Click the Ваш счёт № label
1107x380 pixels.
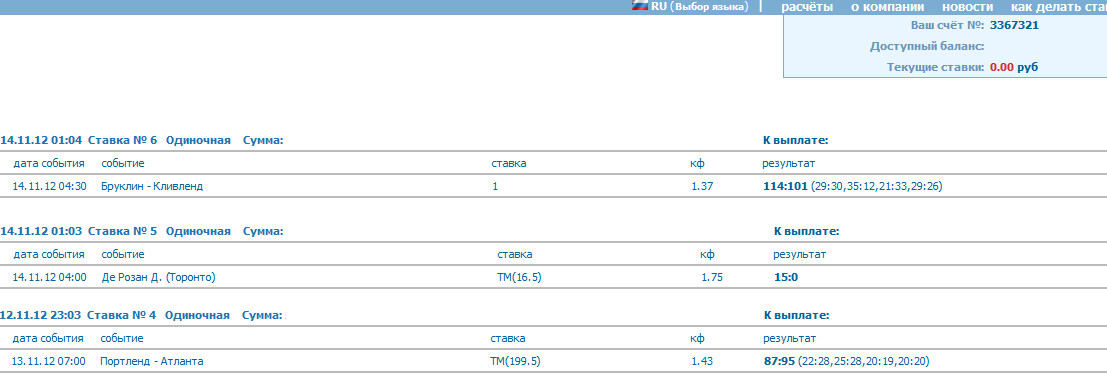pyautogui.click(x=947, y=25)
